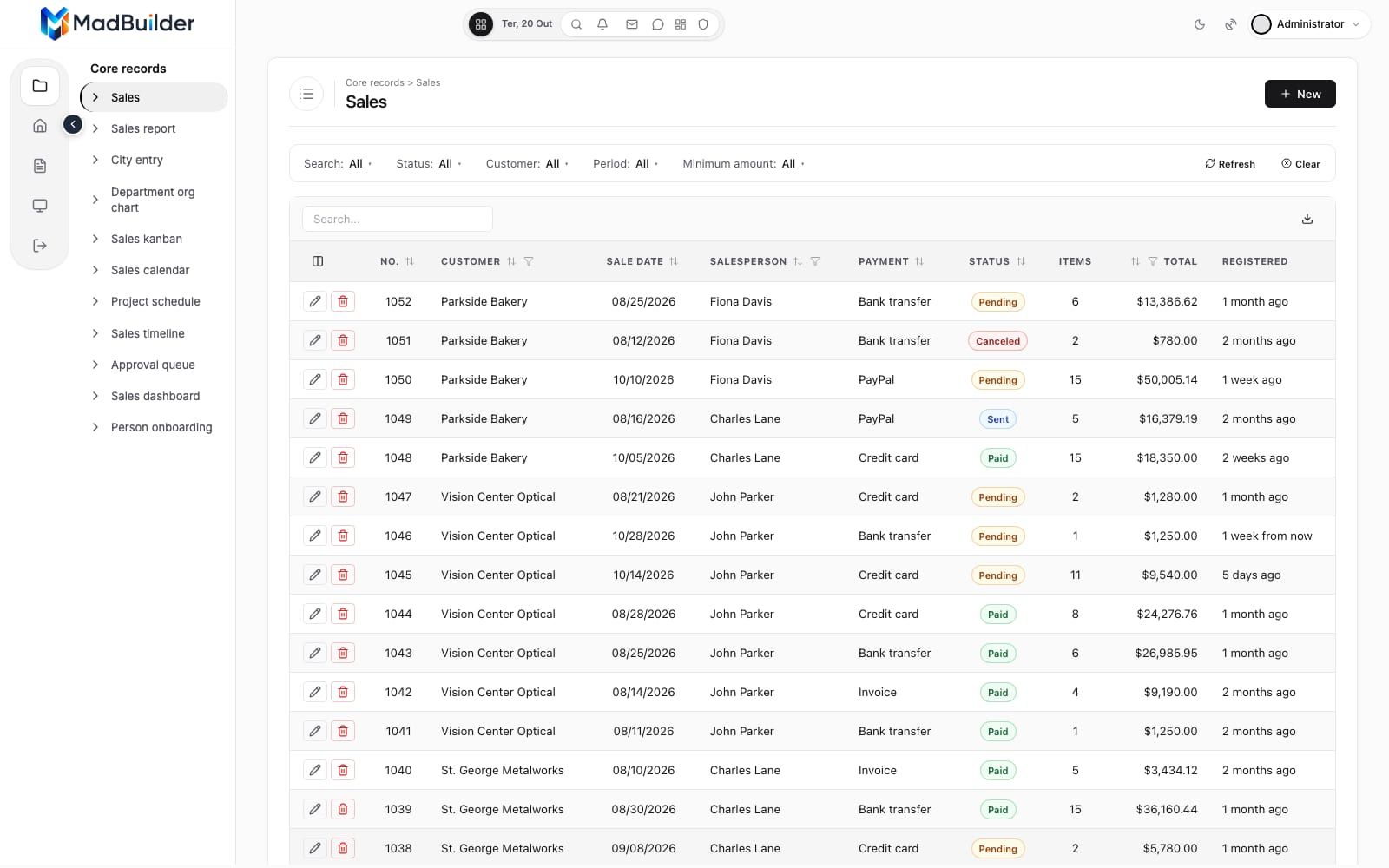Click the shield icon in top toolbar

coord(703,24)
